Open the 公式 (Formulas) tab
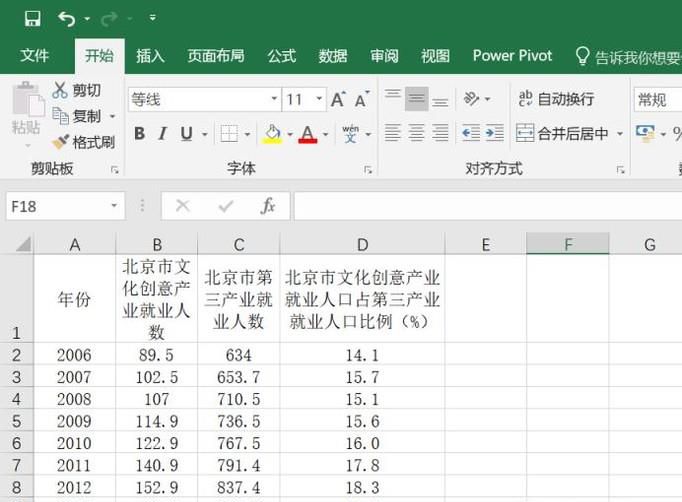 (281, 56)
